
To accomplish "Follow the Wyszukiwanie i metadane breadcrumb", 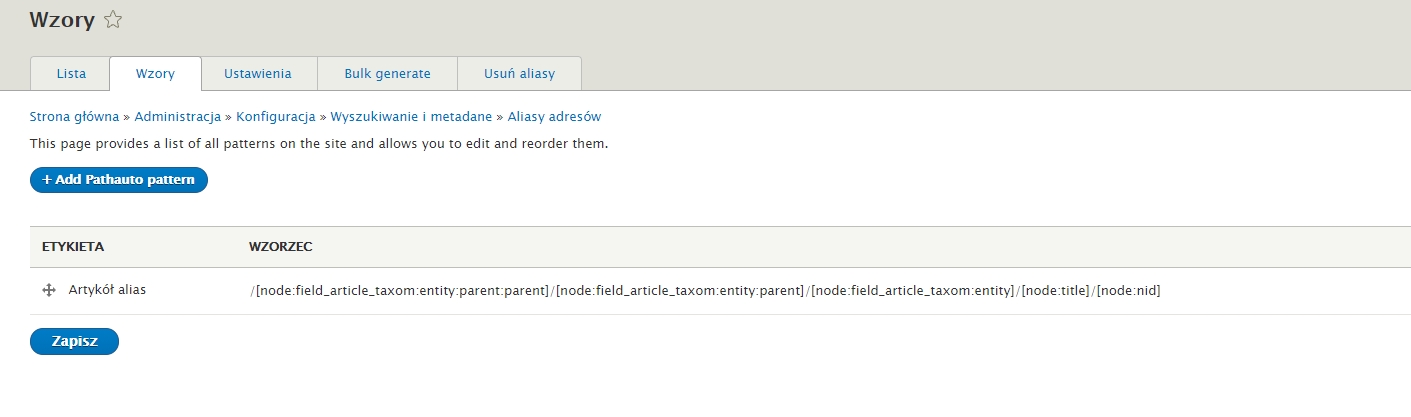I will tap(411, 117).
